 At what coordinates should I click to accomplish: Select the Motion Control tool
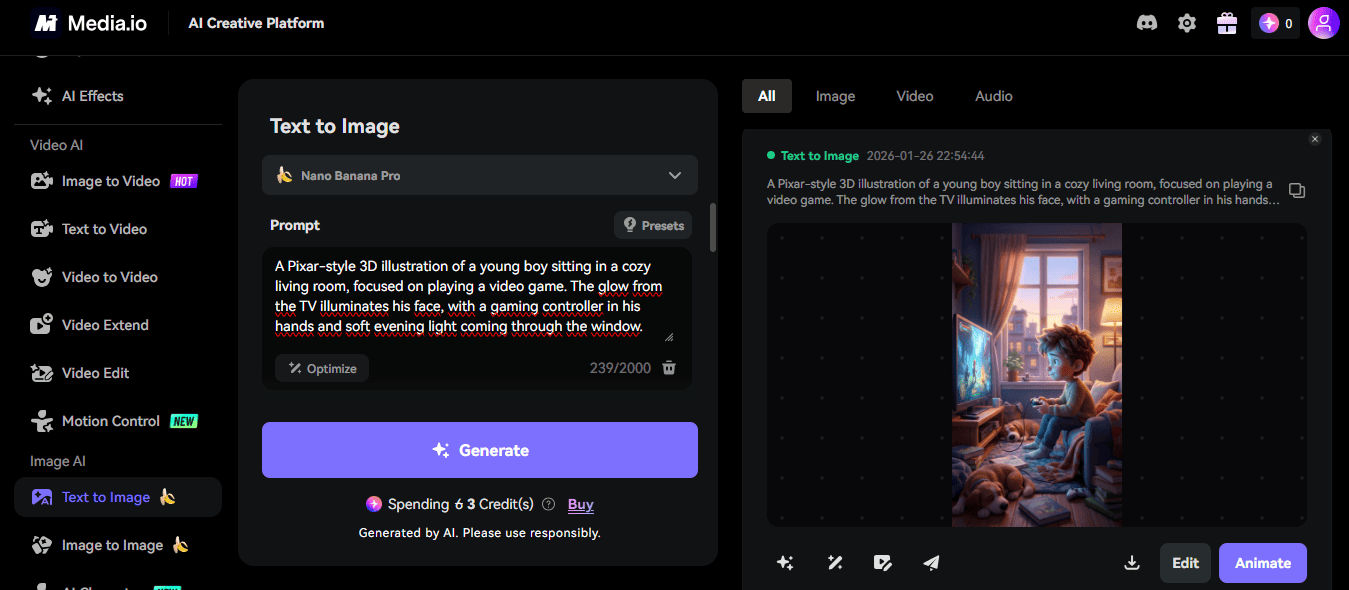110,420
